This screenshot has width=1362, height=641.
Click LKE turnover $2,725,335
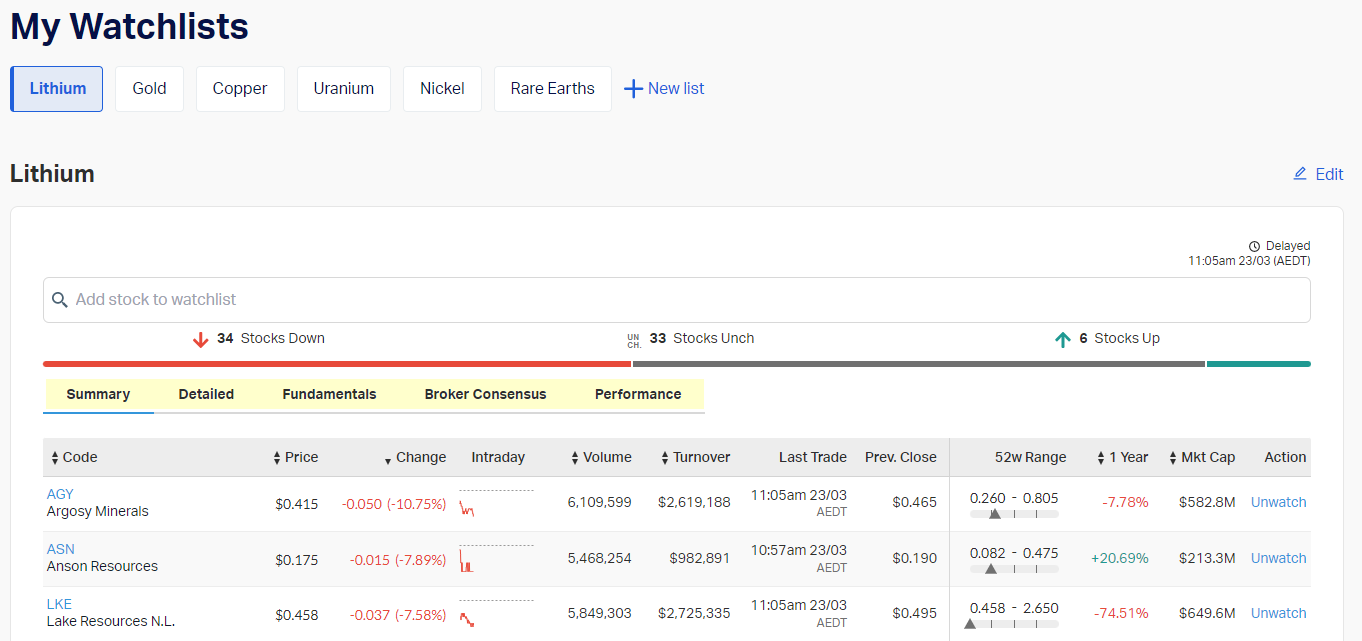click(x=694, y=613)
